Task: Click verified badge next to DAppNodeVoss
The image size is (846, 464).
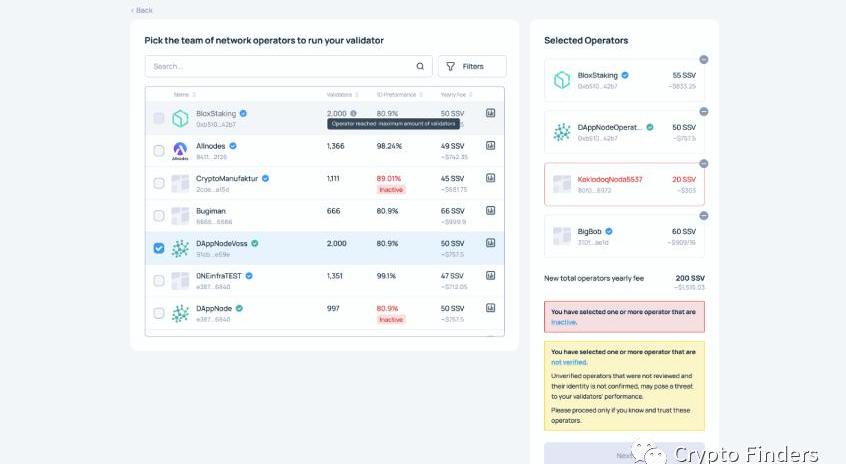Action: pyautogui.click(x=255, y=243)
